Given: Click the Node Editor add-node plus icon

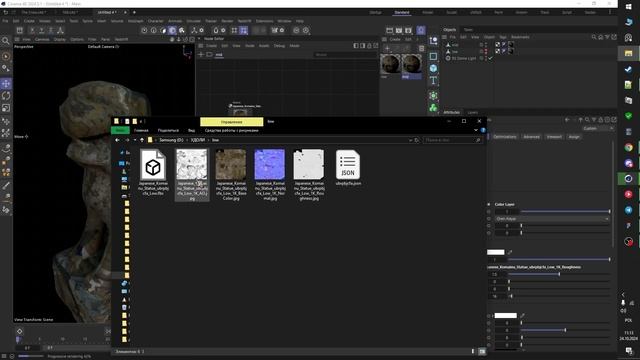Looking at the screenshot, I should [200, 54].
